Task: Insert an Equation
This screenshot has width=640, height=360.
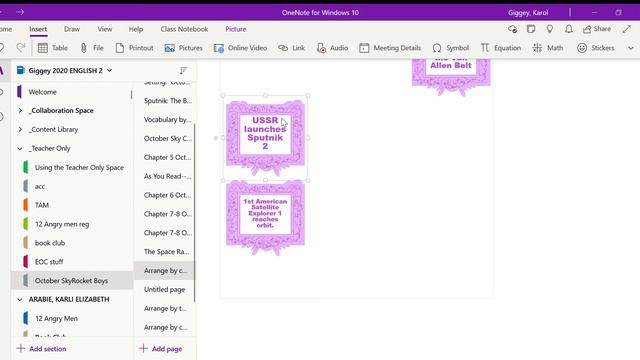Action: tap(500, 48)
